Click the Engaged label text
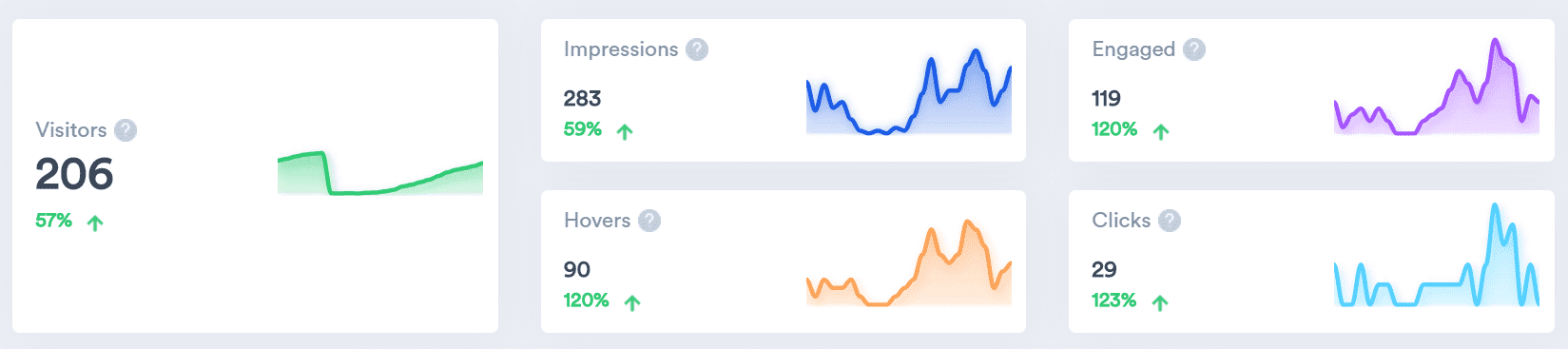This screenshot has height=349, width=1568. click(x=1133, y=49)
